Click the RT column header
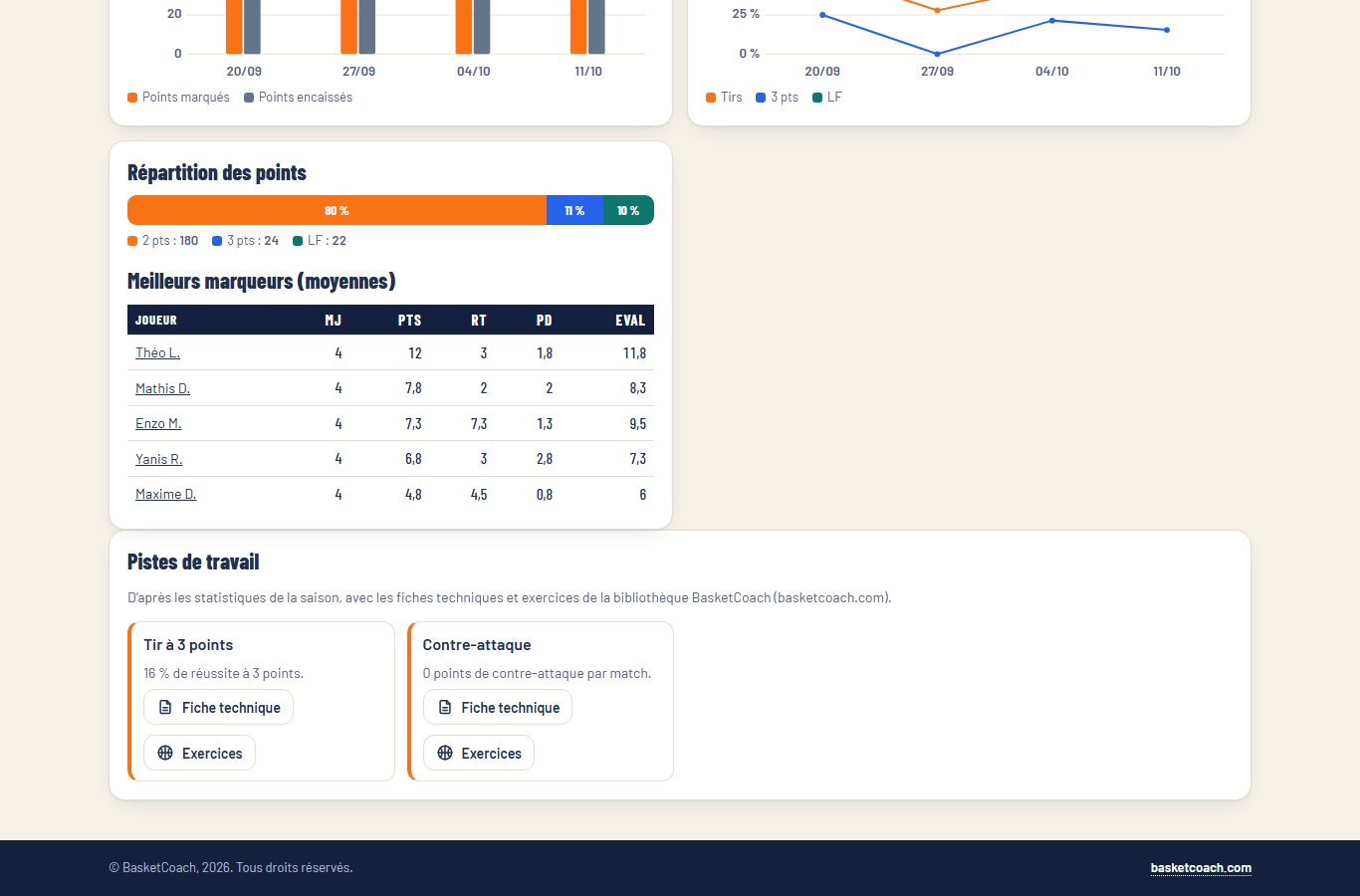 [479, 321]
